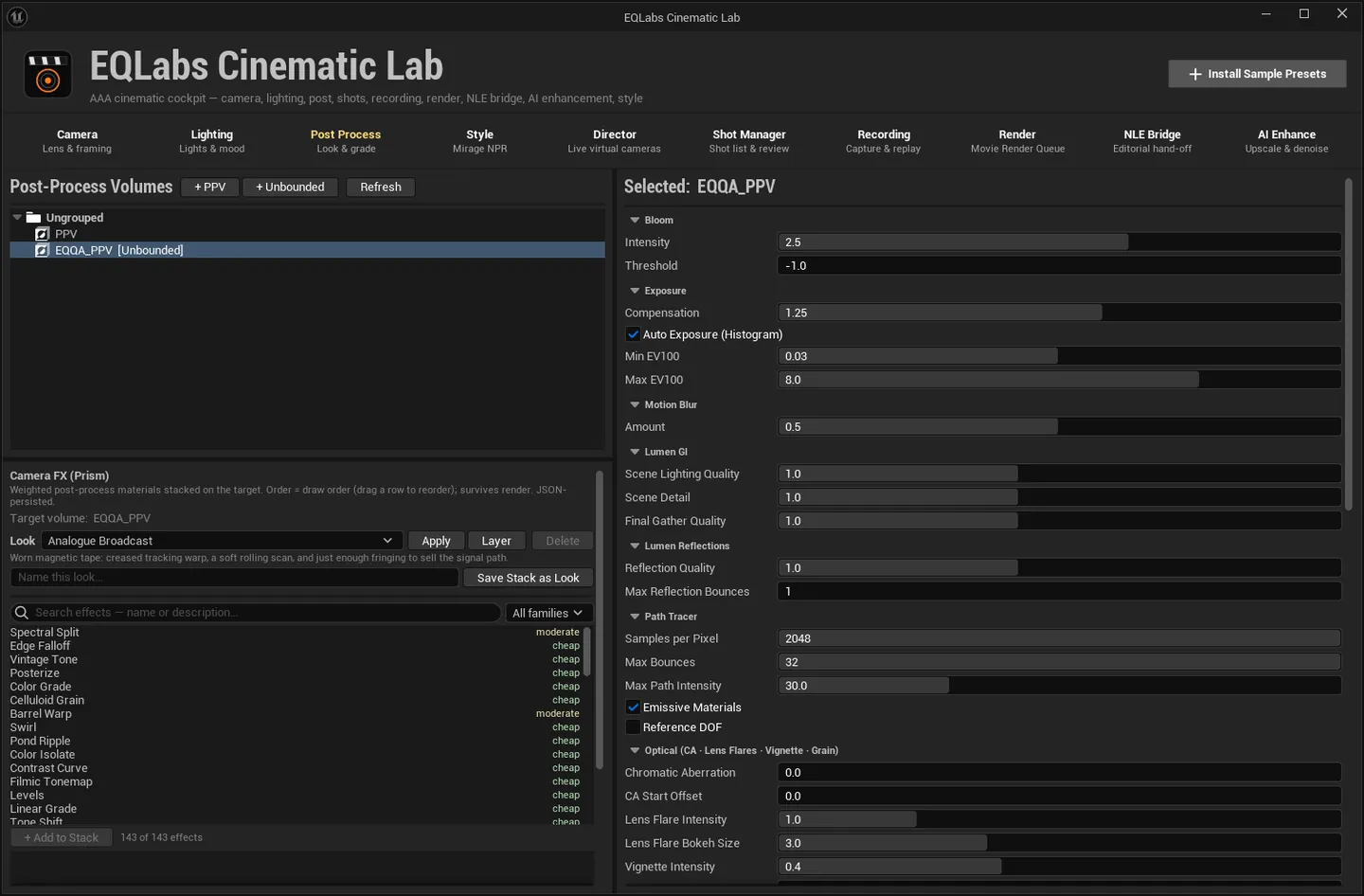Open the AI Enhance tab
The height and width of the screenshot is (896, 1364).
point(1286,141)
